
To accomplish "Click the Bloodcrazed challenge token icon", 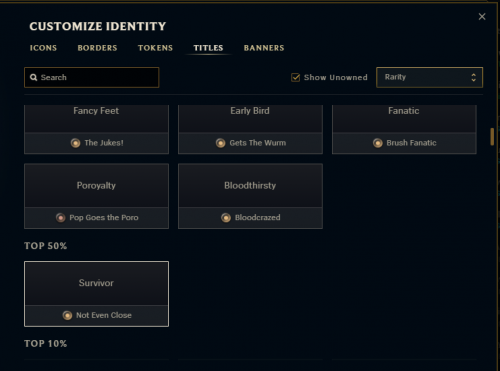I will pos(226,218).
